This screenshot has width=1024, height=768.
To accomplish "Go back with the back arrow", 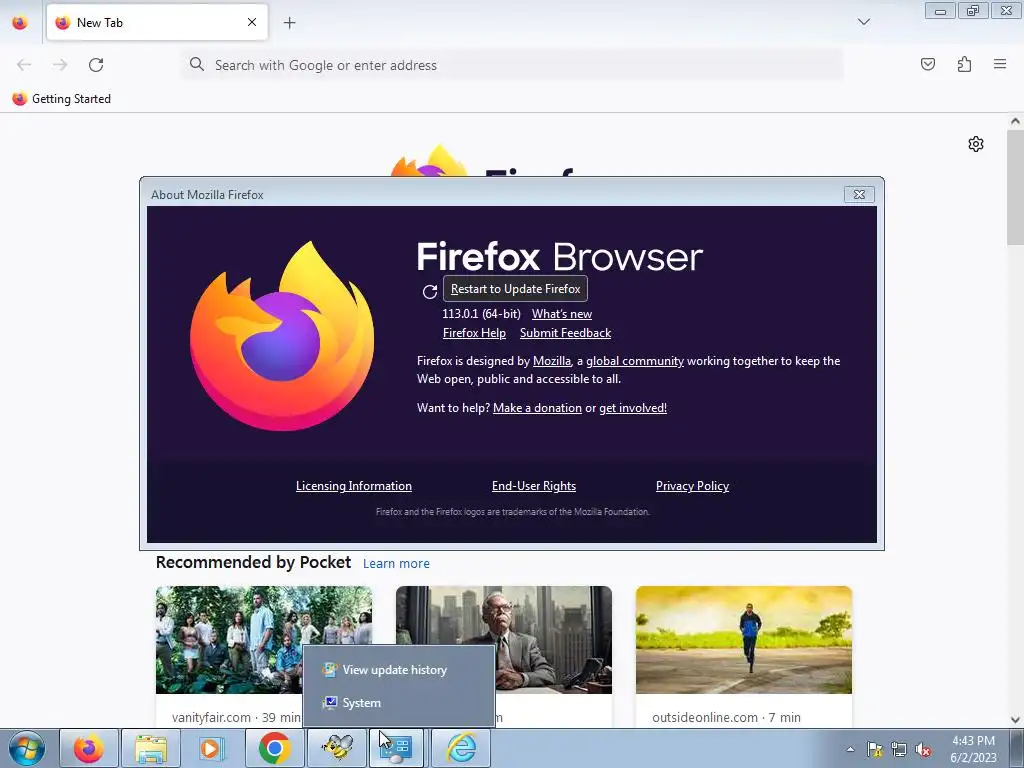I will tap(24, 65).
